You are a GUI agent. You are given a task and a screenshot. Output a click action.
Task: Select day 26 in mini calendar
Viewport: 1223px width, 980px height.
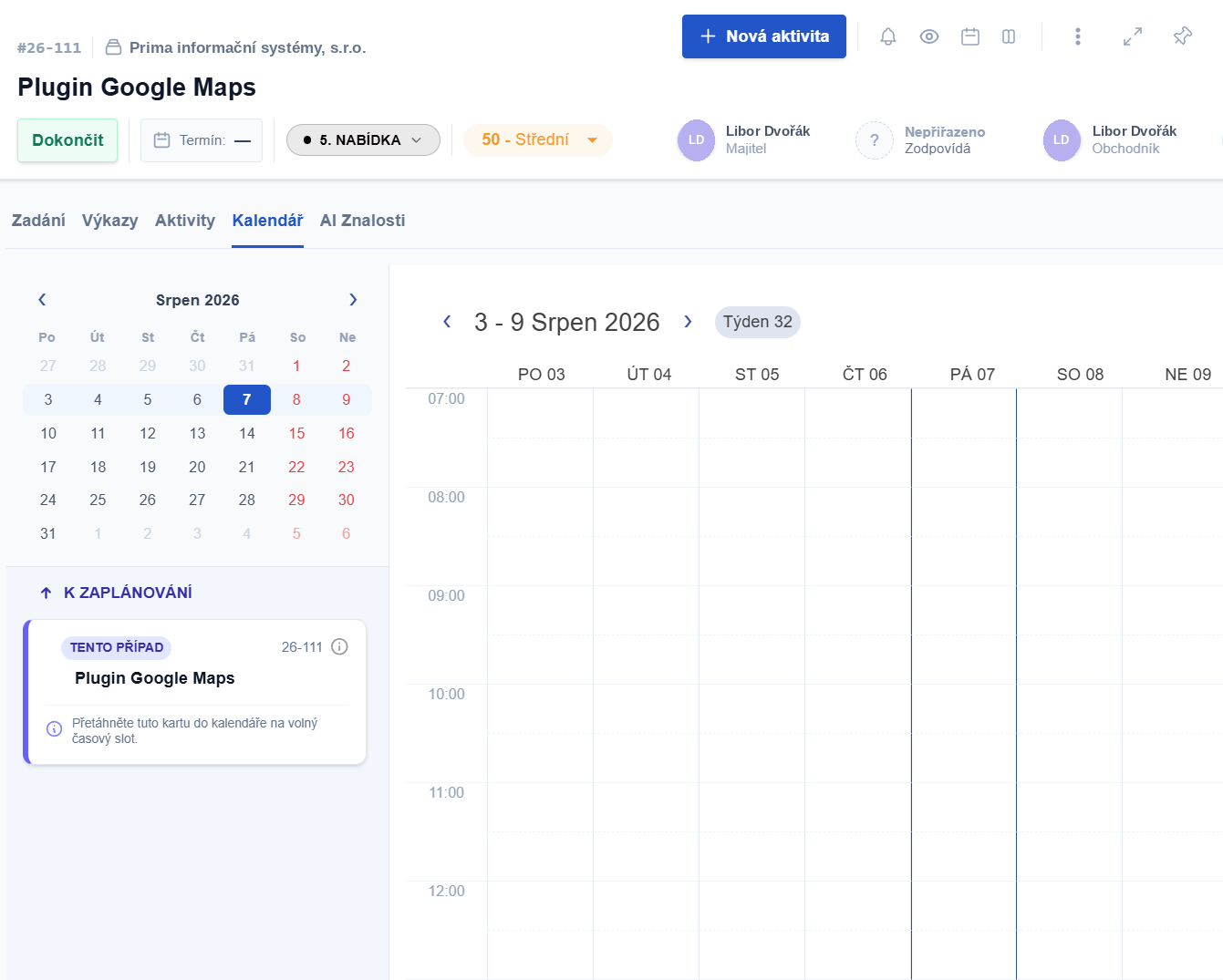(x=148, y=500)
